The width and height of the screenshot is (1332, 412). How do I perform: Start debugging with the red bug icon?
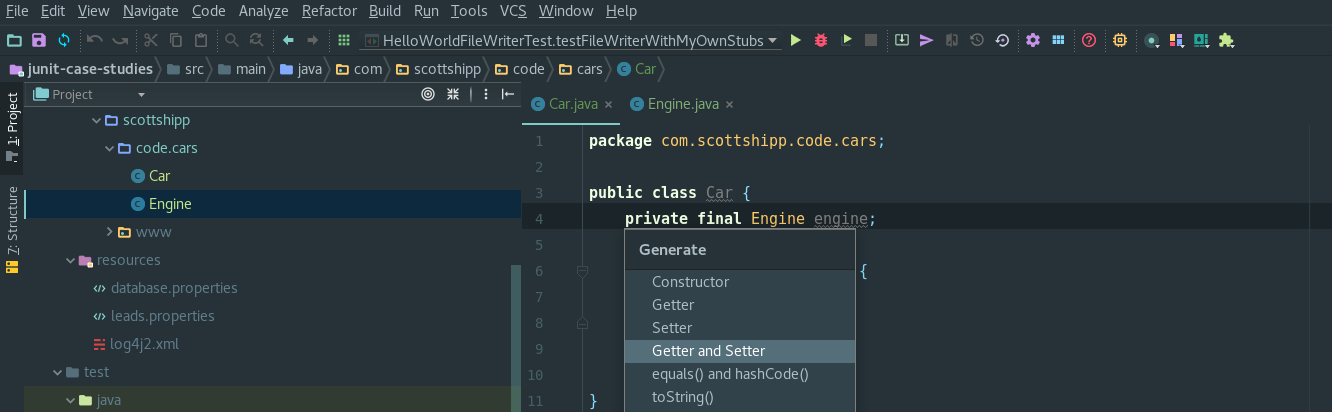click(x=822, y=40)
